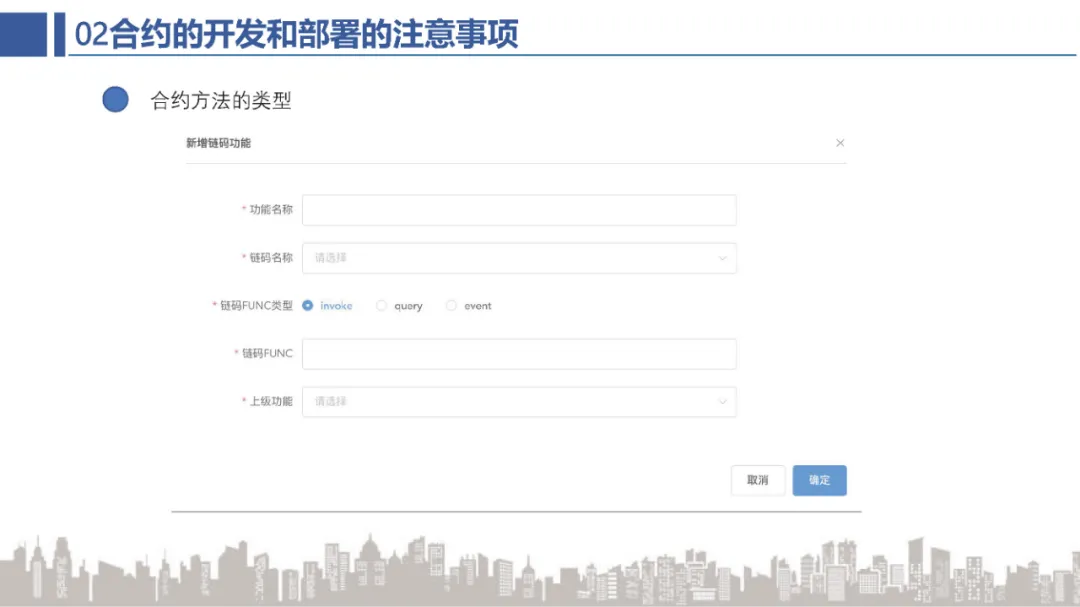The image size is (1080, 607).
Task: Click the 新增链码功能 dialog title
Action: pos(218,143)
